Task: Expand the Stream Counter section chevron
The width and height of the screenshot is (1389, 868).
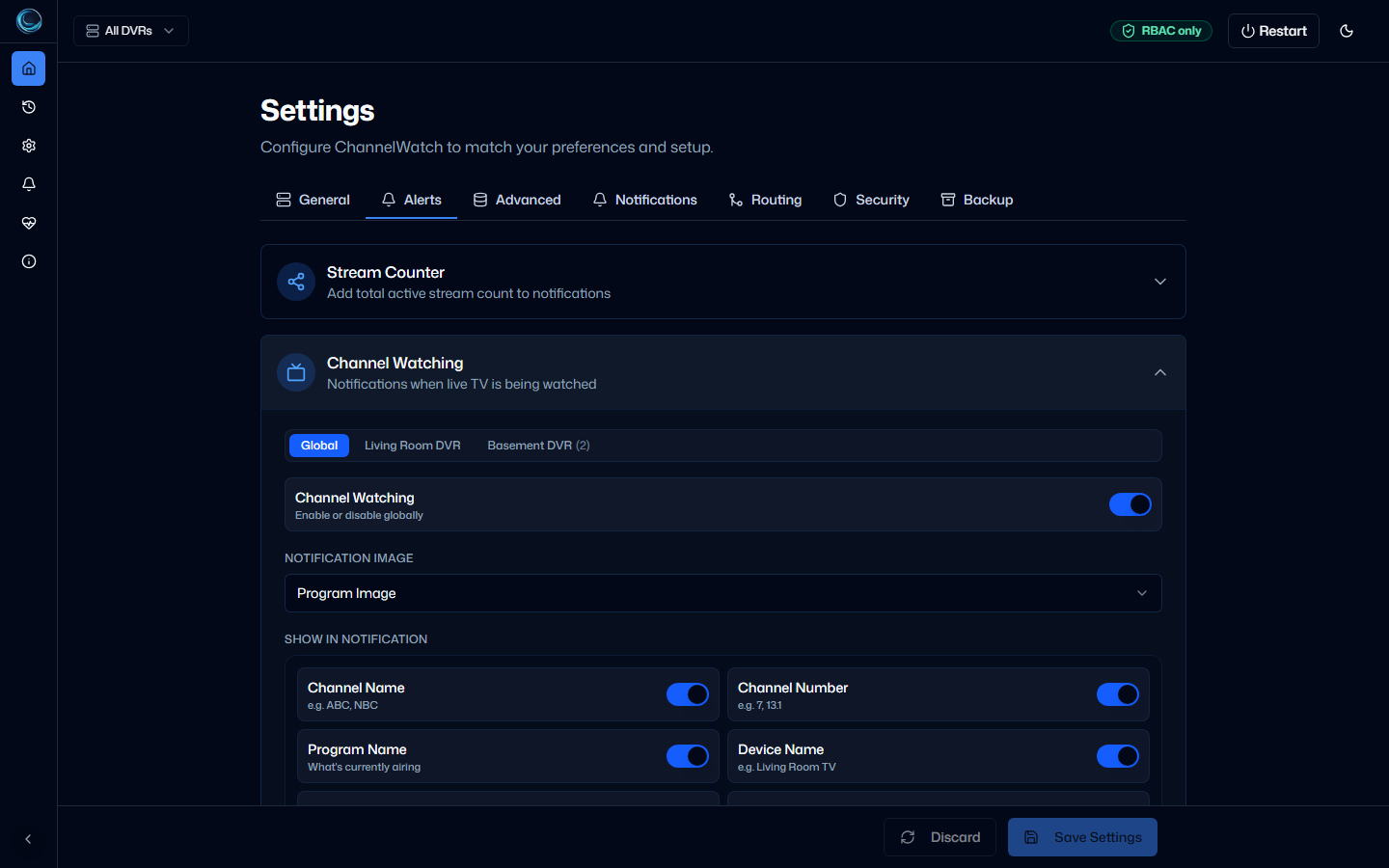Action: pyautogui.click(x=1160, y=282)
